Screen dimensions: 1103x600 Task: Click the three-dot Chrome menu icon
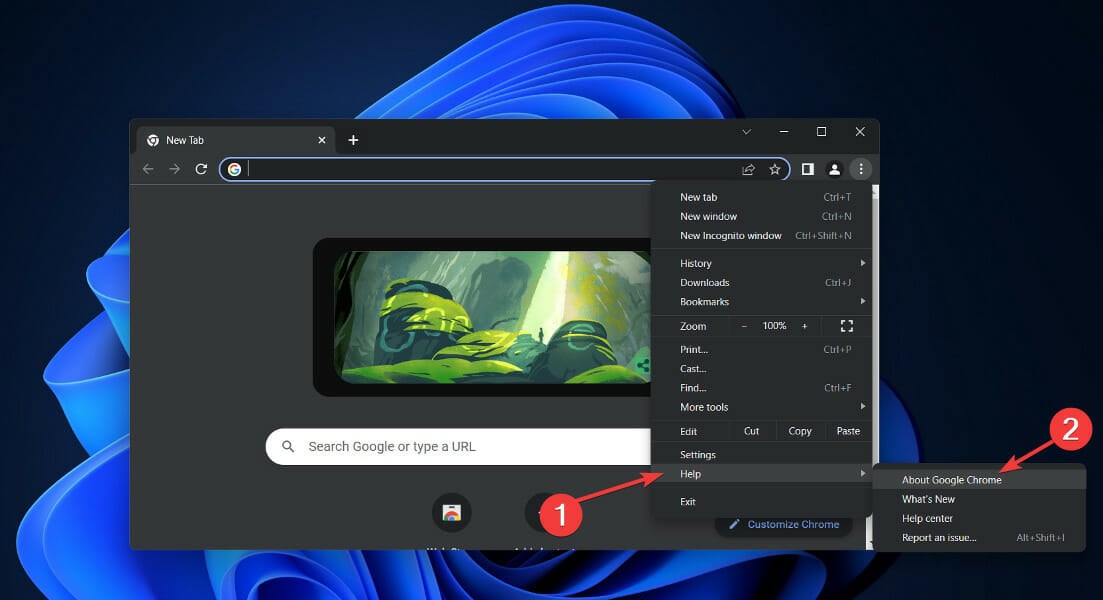tap(861, 169)
